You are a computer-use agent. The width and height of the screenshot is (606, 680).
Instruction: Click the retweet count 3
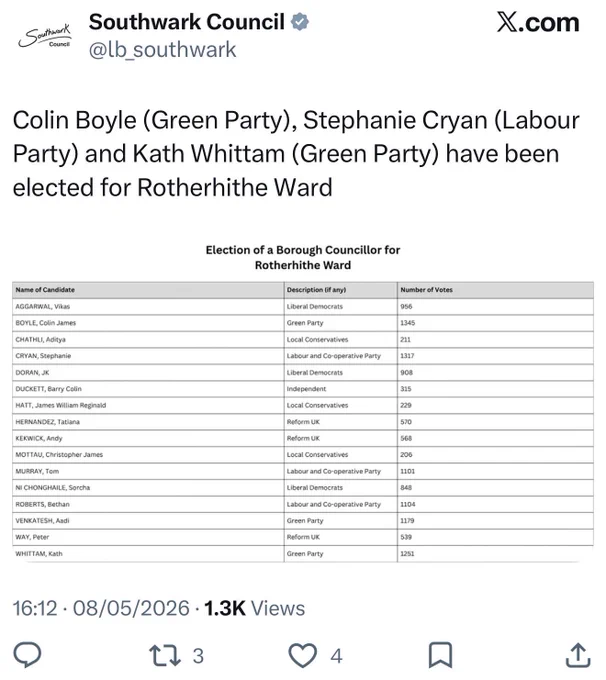(198, 656)
